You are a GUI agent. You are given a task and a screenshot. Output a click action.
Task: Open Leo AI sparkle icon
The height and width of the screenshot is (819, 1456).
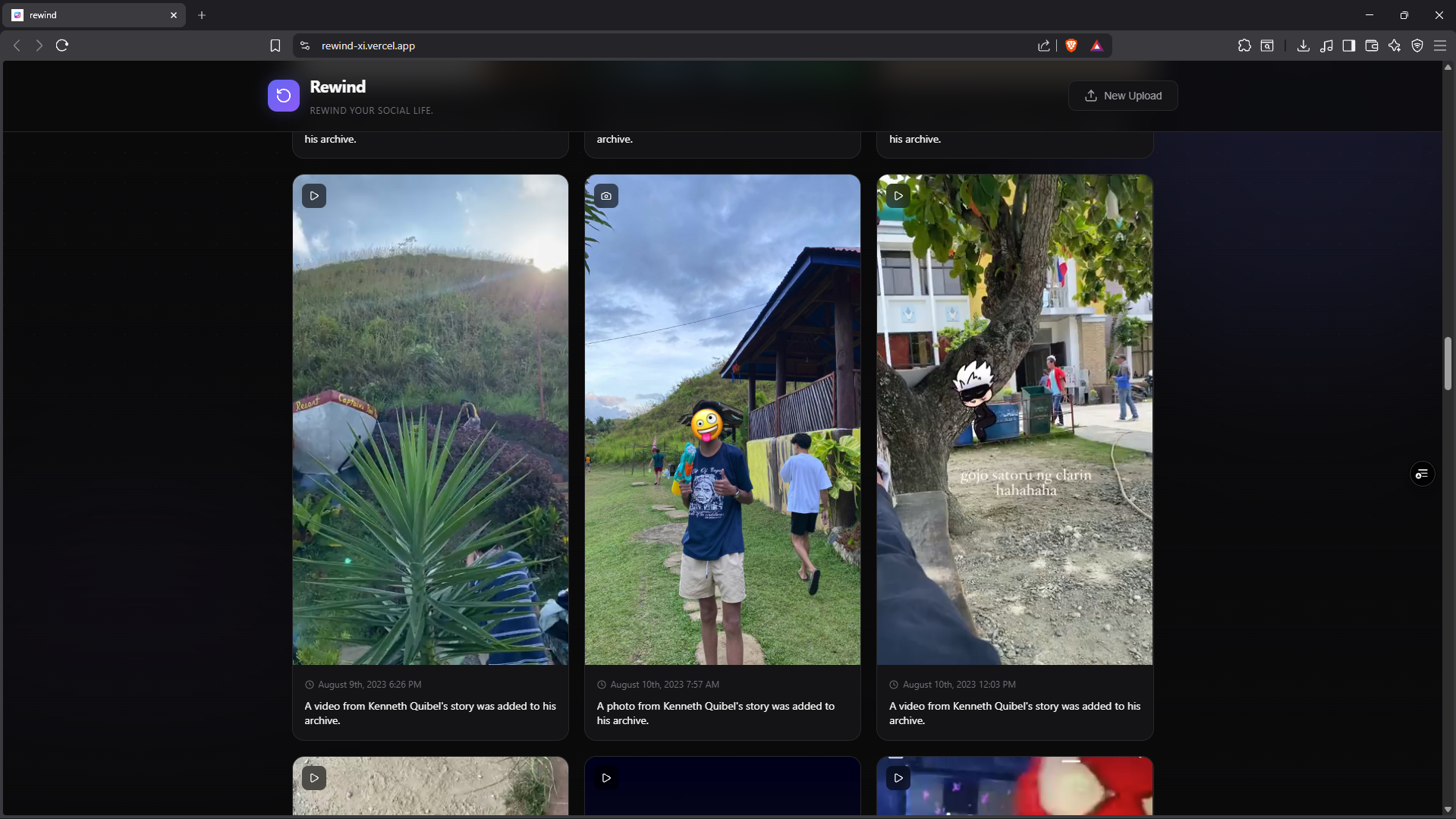pyautogui.click(x=1395, y=46)
